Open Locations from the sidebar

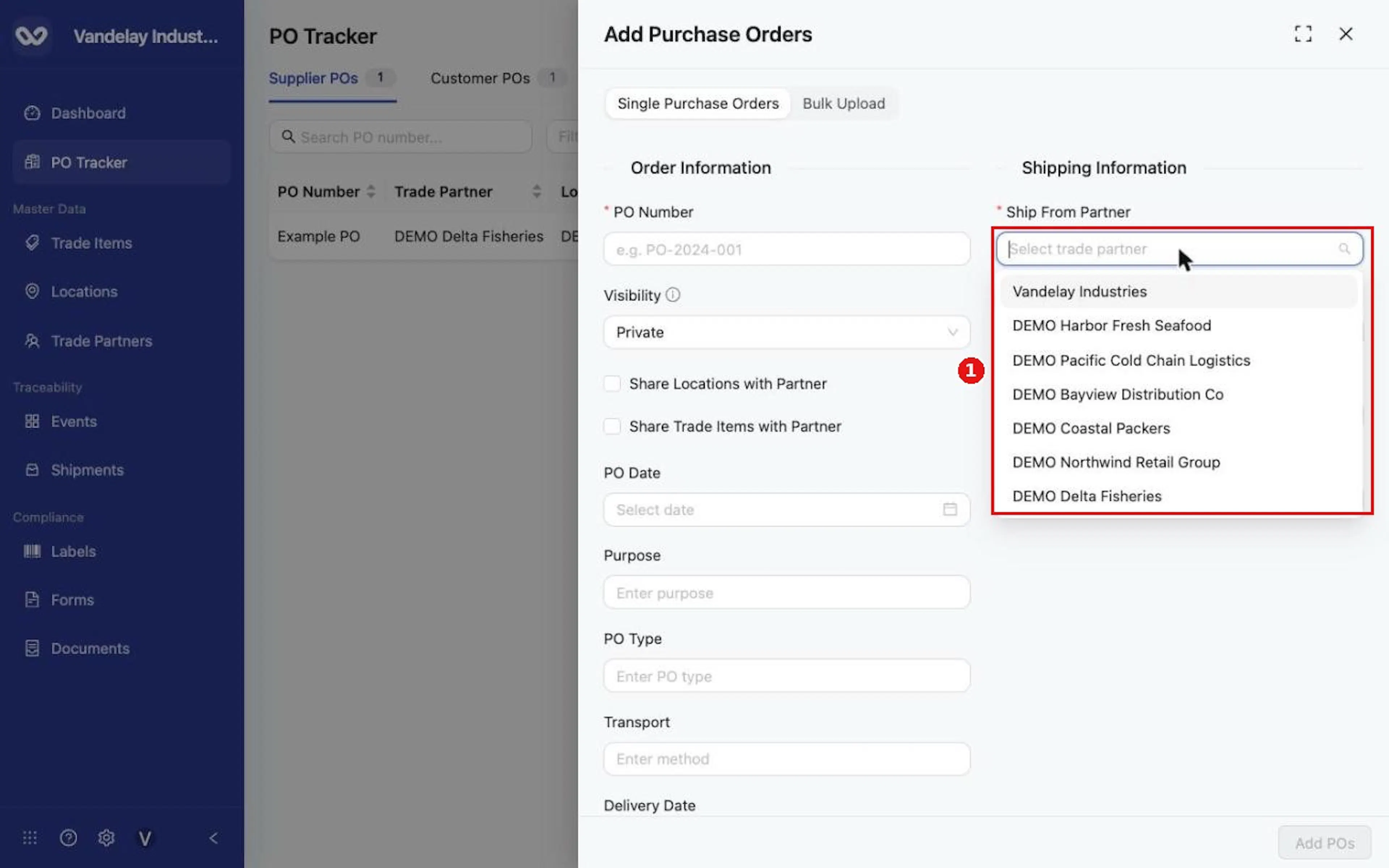coord(121,292)
